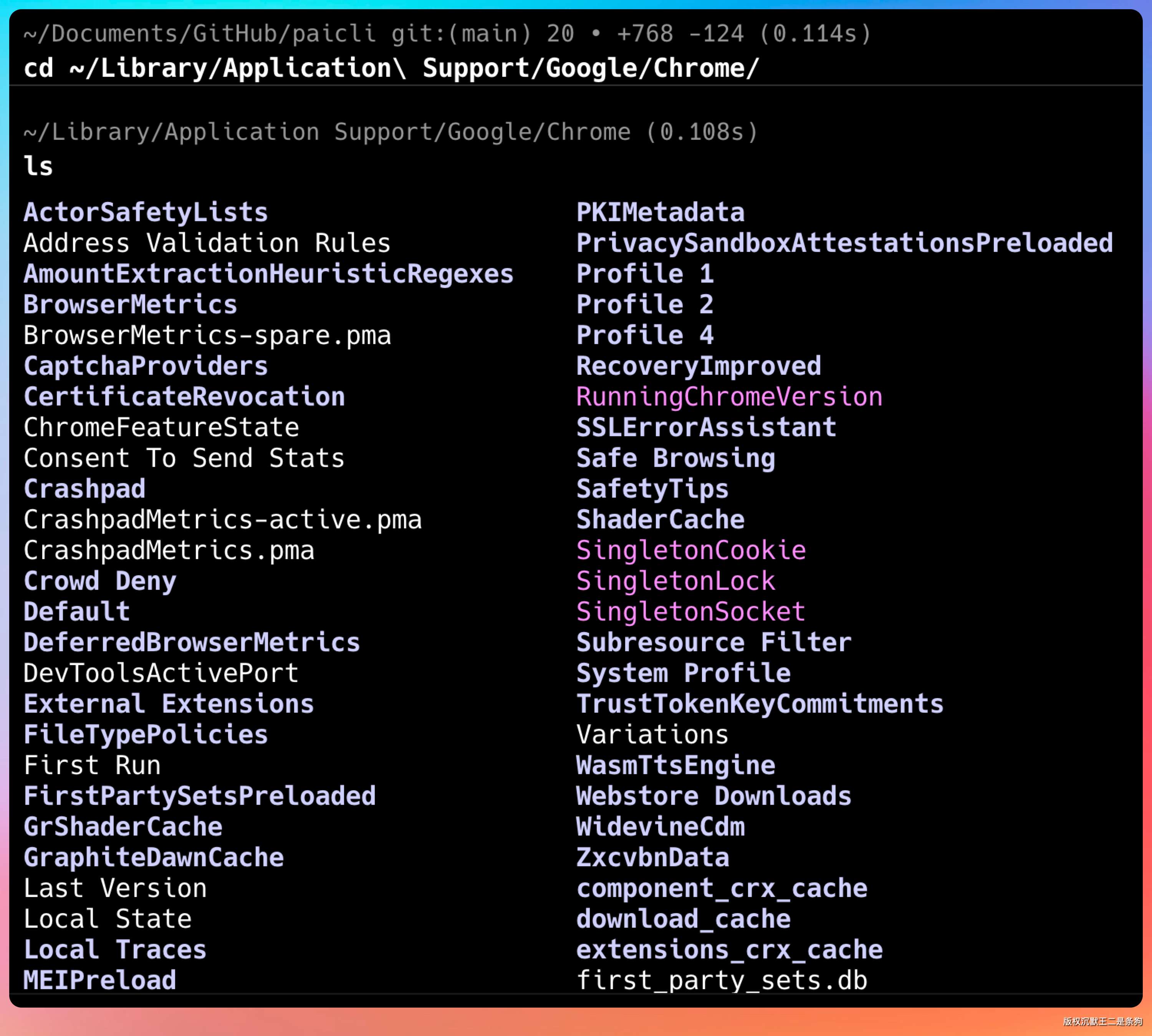Click the bold "BrowserMetrics" directory entry
1152x1036 pixels.
pos(130,305)
